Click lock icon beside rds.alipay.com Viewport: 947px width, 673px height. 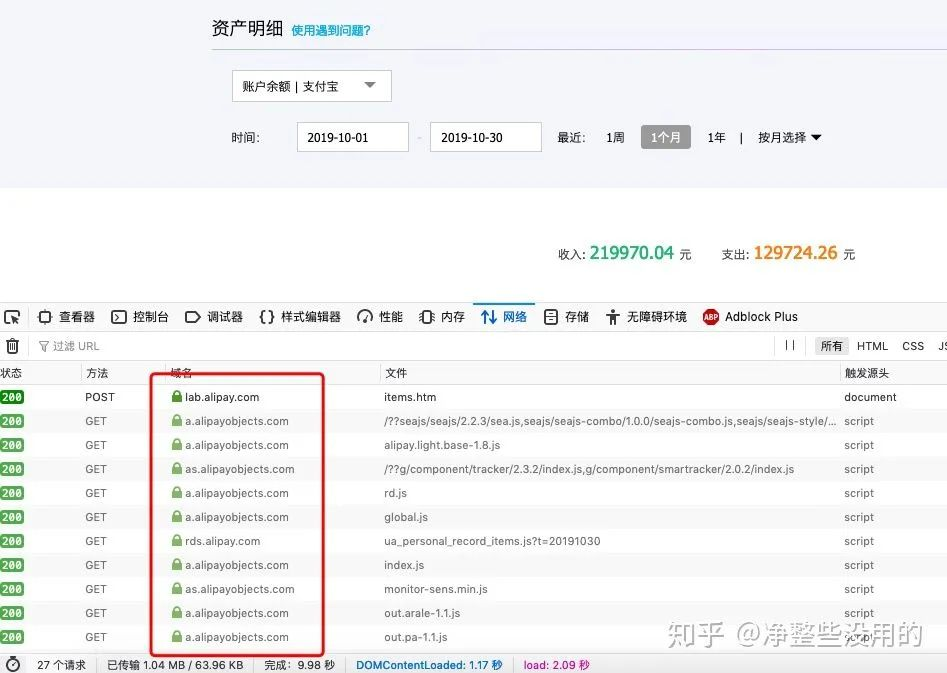click(176, 541)
